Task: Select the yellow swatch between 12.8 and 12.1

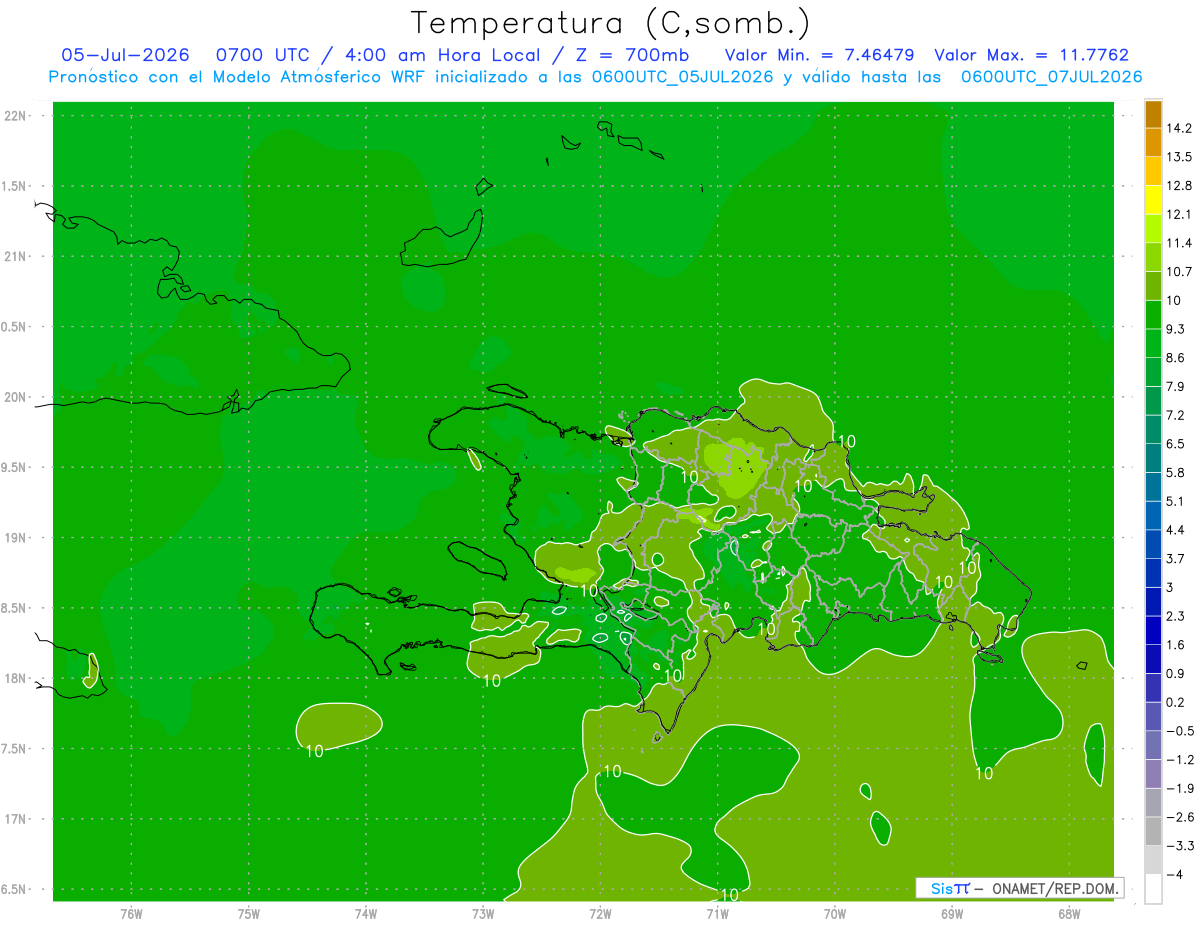Action: coord(1153,200)
